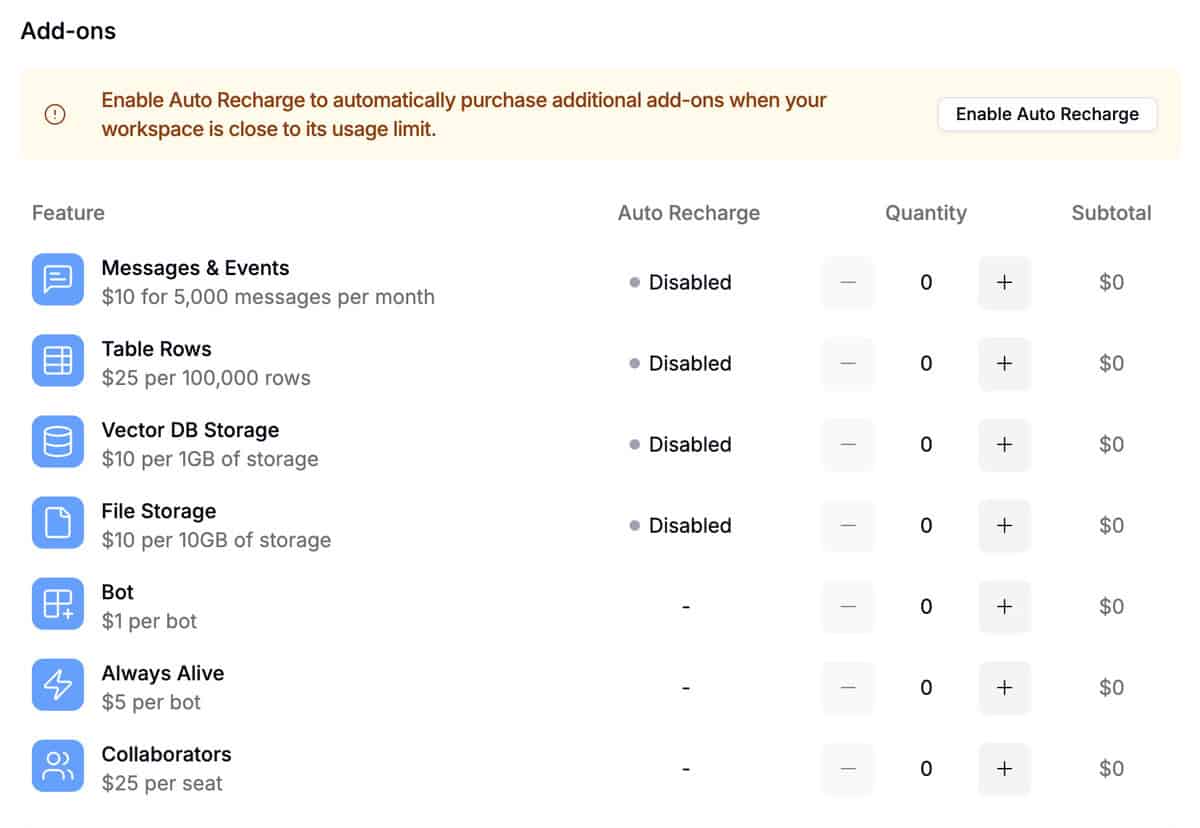Increase Messages & Events quantity with plus
1200x828 pixels.
coord(1004,283)
